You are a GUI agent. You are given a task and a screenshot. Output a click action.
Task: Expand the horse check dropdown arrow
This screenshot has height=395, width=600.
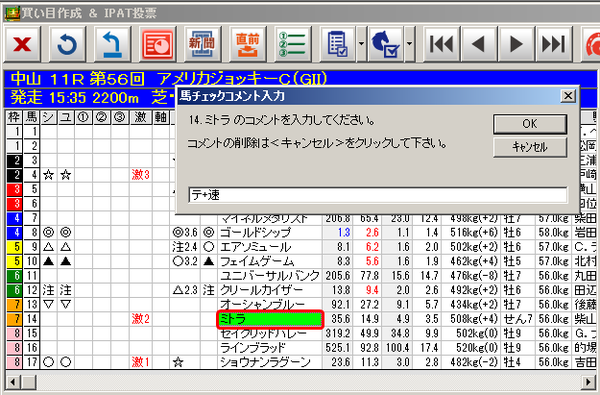coord(409,44)
